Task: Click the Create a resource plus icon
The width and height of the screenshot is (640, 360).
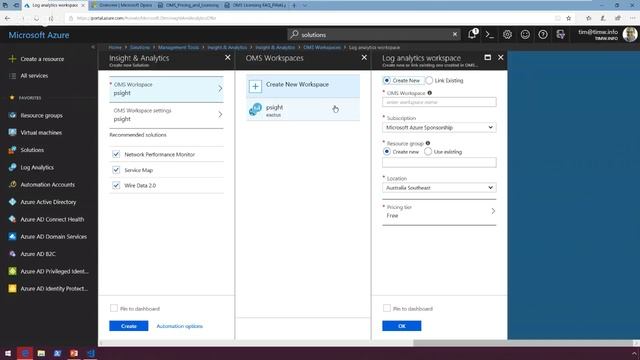Action: [12, 59]
